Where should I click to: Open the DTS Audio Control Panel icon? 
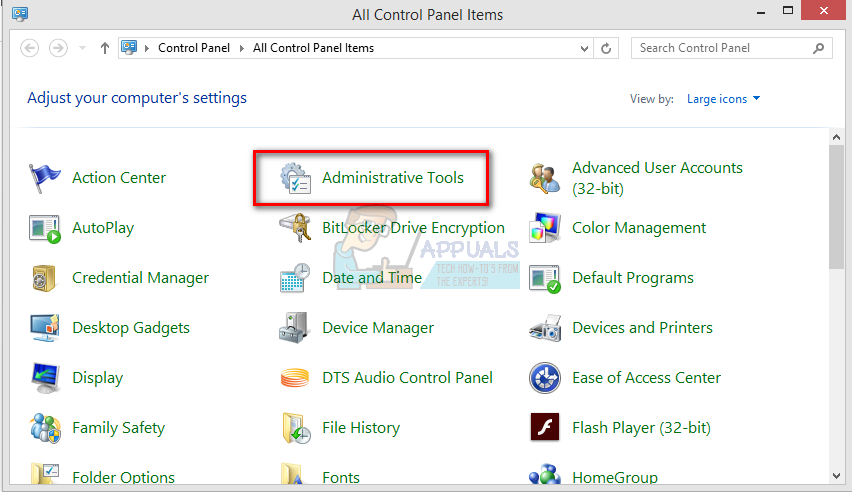(x=295, y=377)
